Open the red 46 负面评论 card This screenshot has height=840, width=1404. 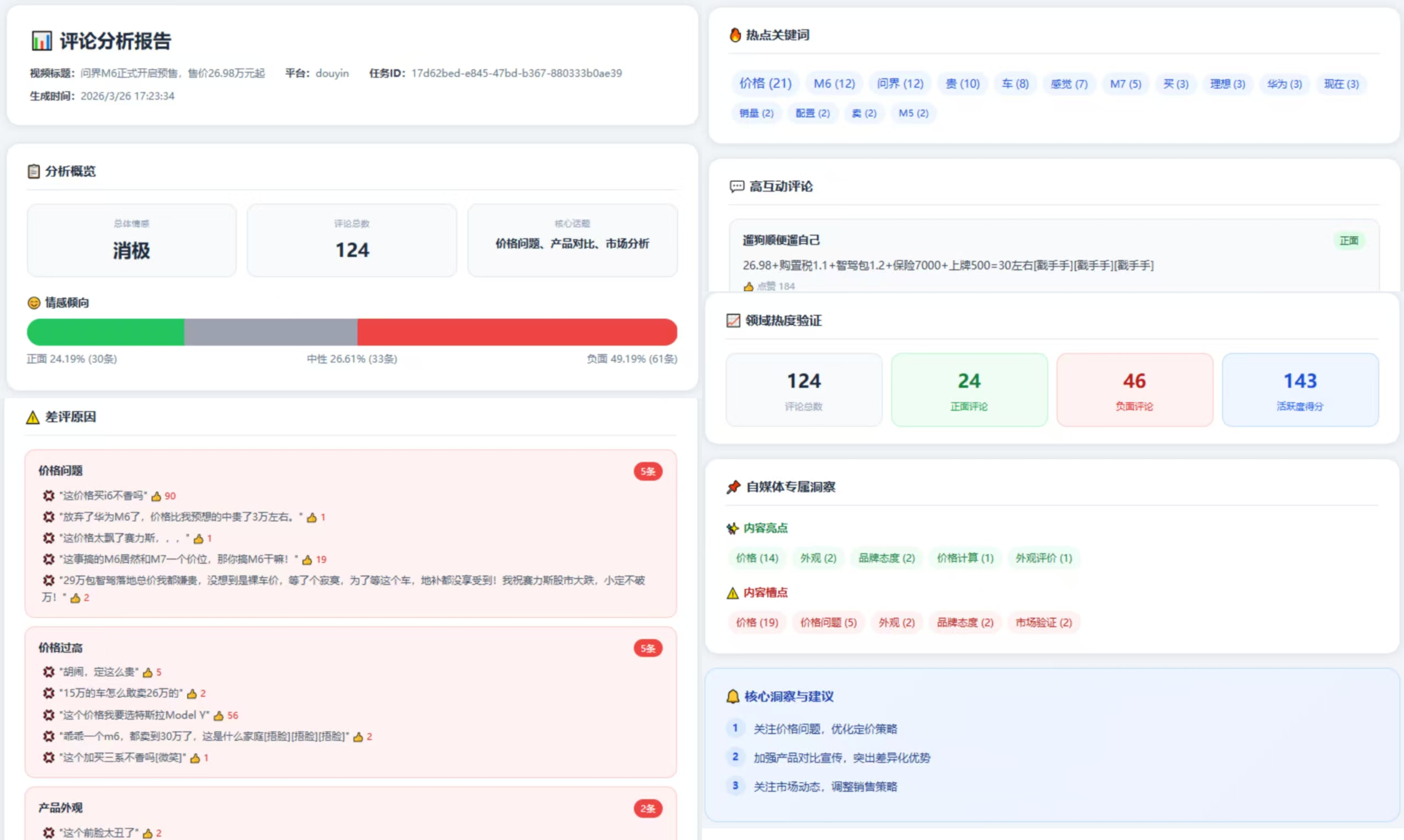coord(1135,390)
